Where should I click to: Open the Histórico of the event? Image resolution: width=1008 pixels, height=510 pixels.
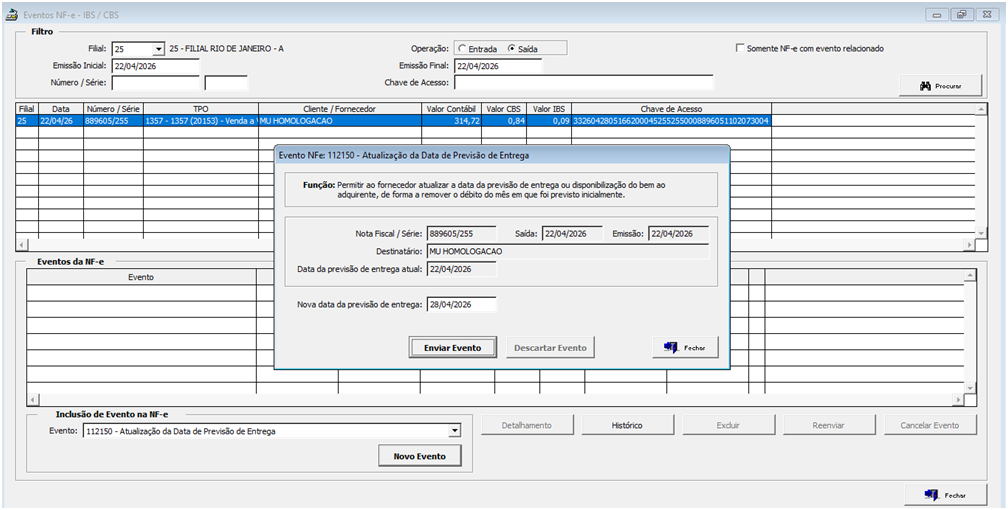[x=627, y=425]
